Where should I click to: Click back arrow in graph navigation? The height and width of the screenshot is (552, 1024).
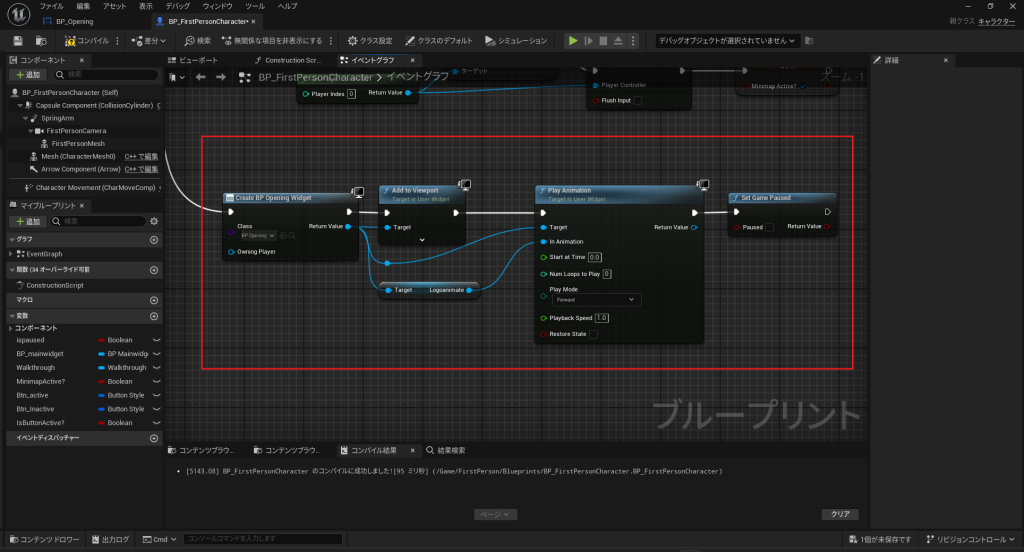[x=201, y=77]
